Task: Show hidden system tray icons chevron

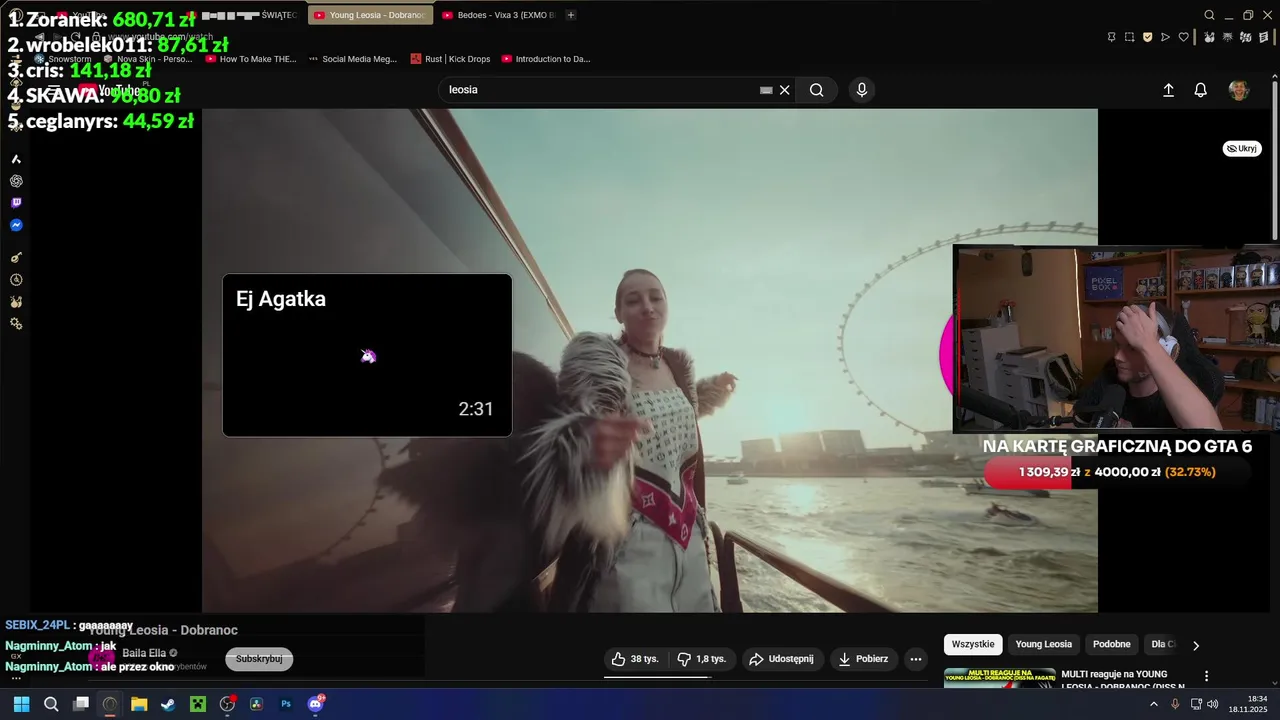Action: click(x=1154, y=704)
